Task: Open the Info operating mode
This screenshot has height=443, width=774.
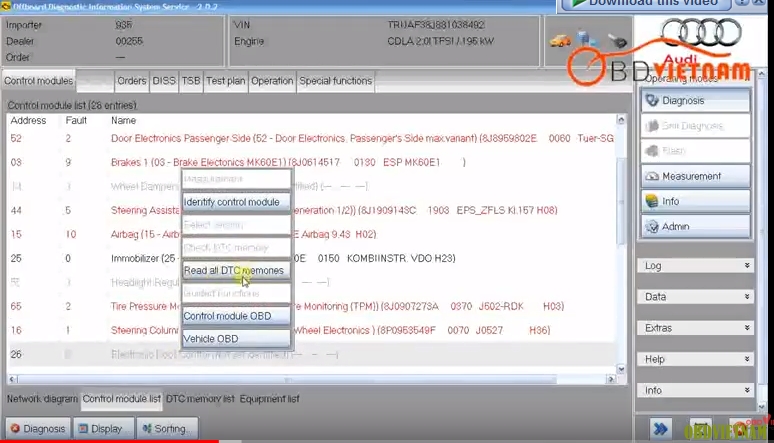Action: tap(696, 201)
